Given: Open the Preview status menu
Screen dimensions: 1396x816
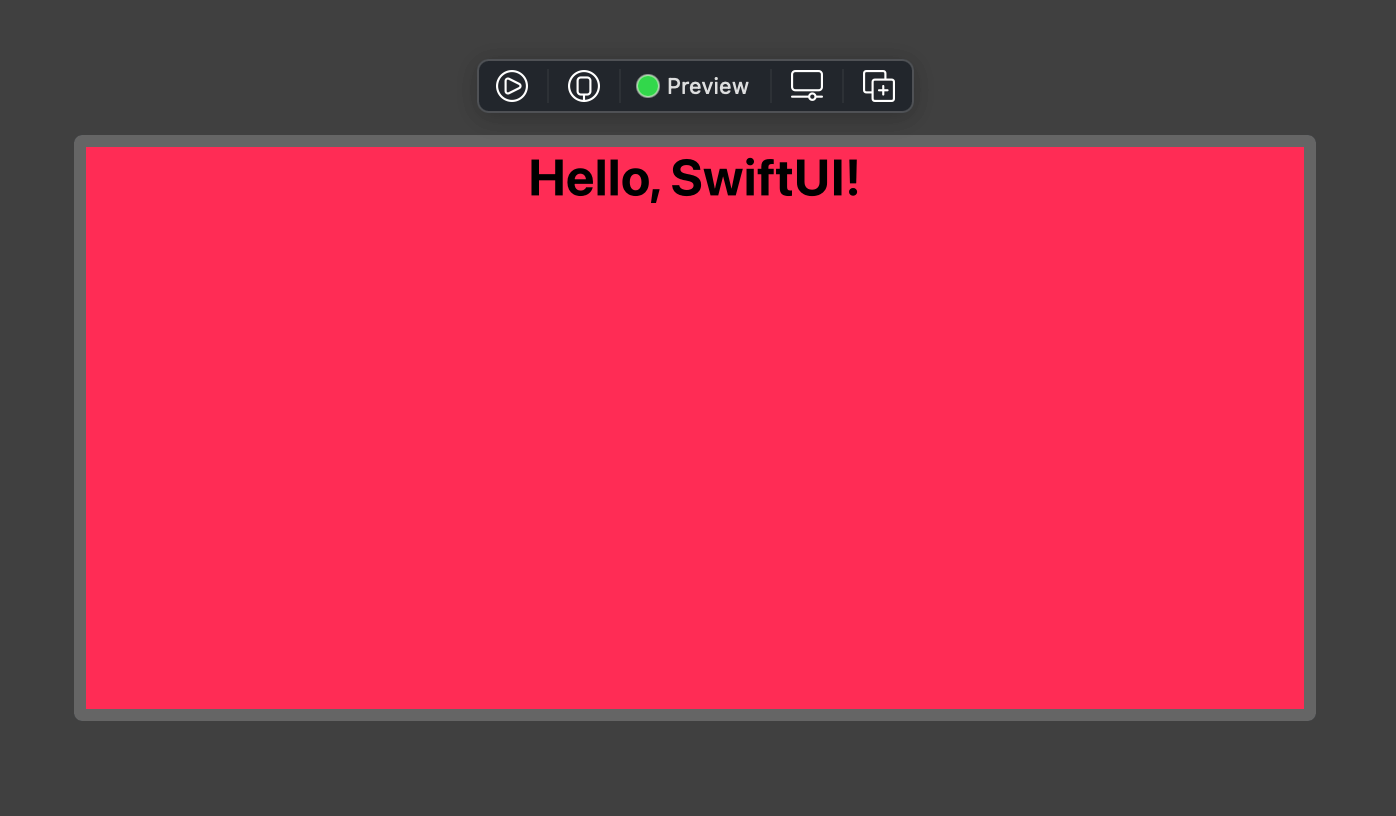Looking at the screenshot, I should [693, 86].
